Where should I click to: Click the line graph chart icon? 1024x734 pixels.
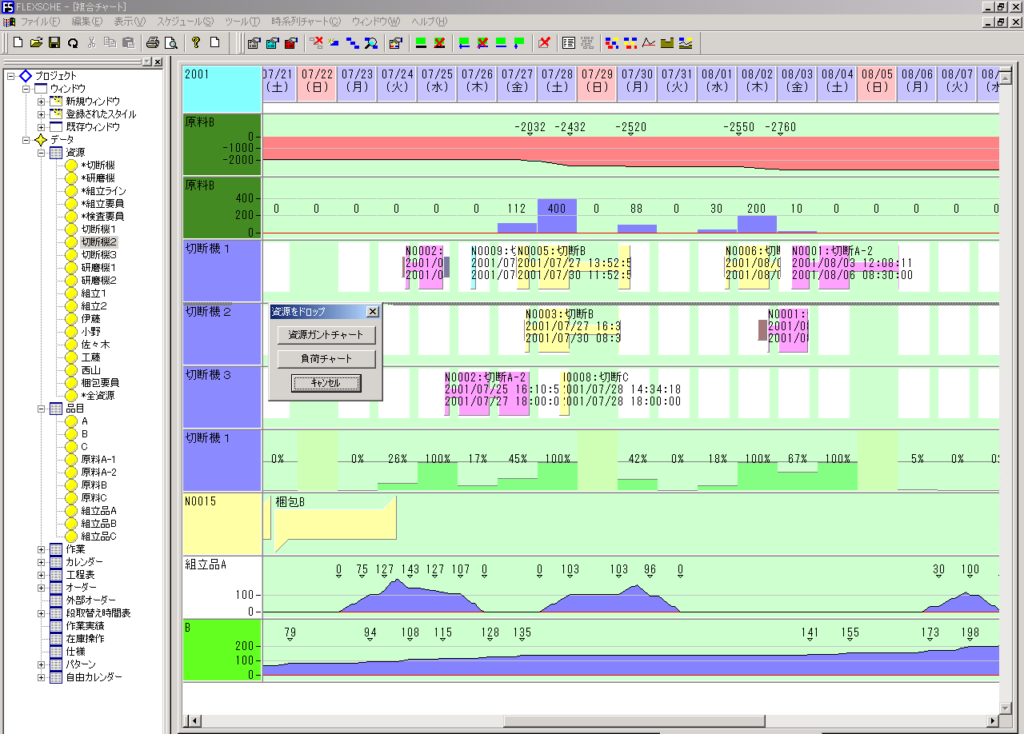click(648, 43)
